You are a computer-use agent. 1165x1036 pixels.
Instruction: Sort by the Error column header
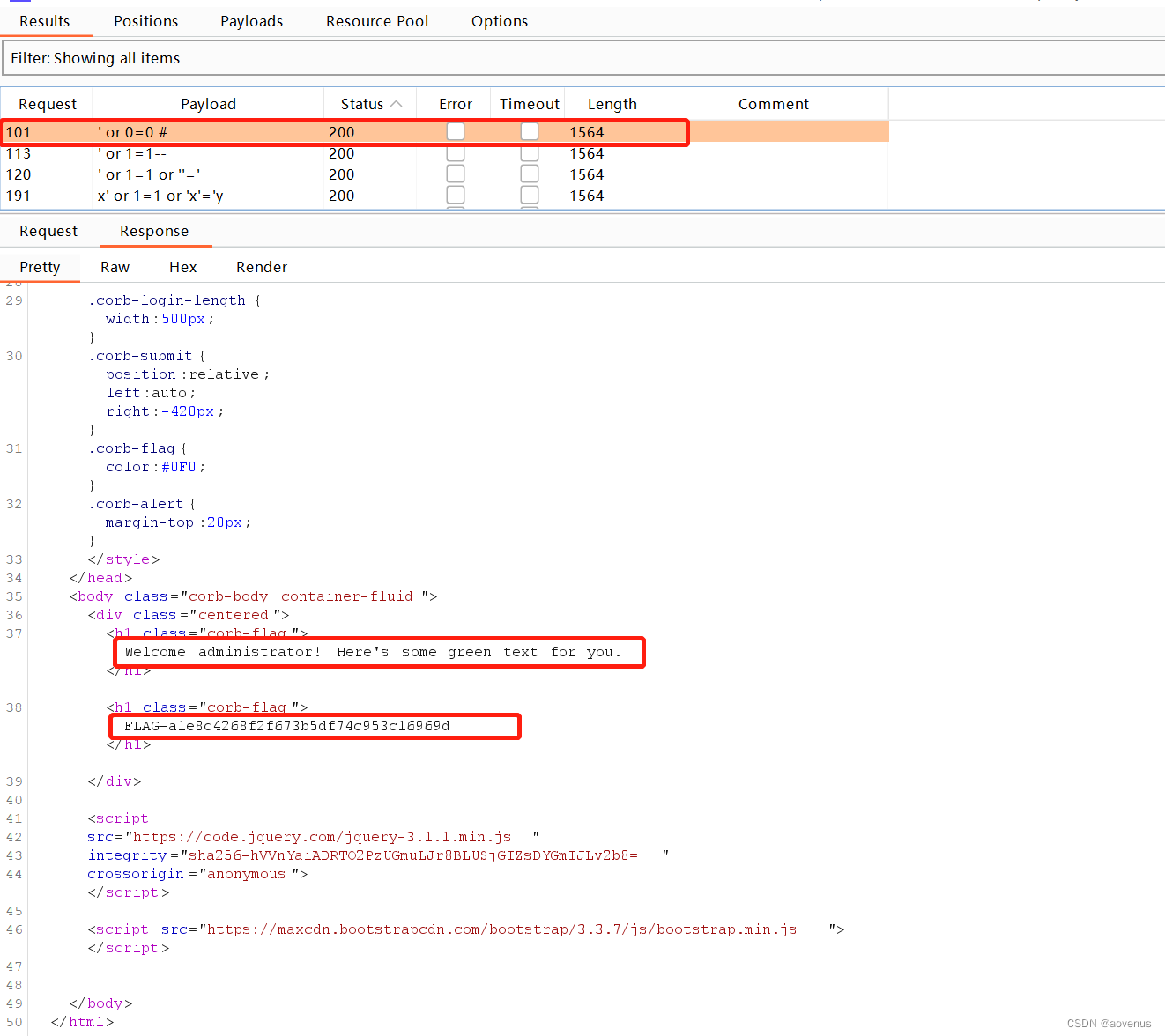click(456, 104)
